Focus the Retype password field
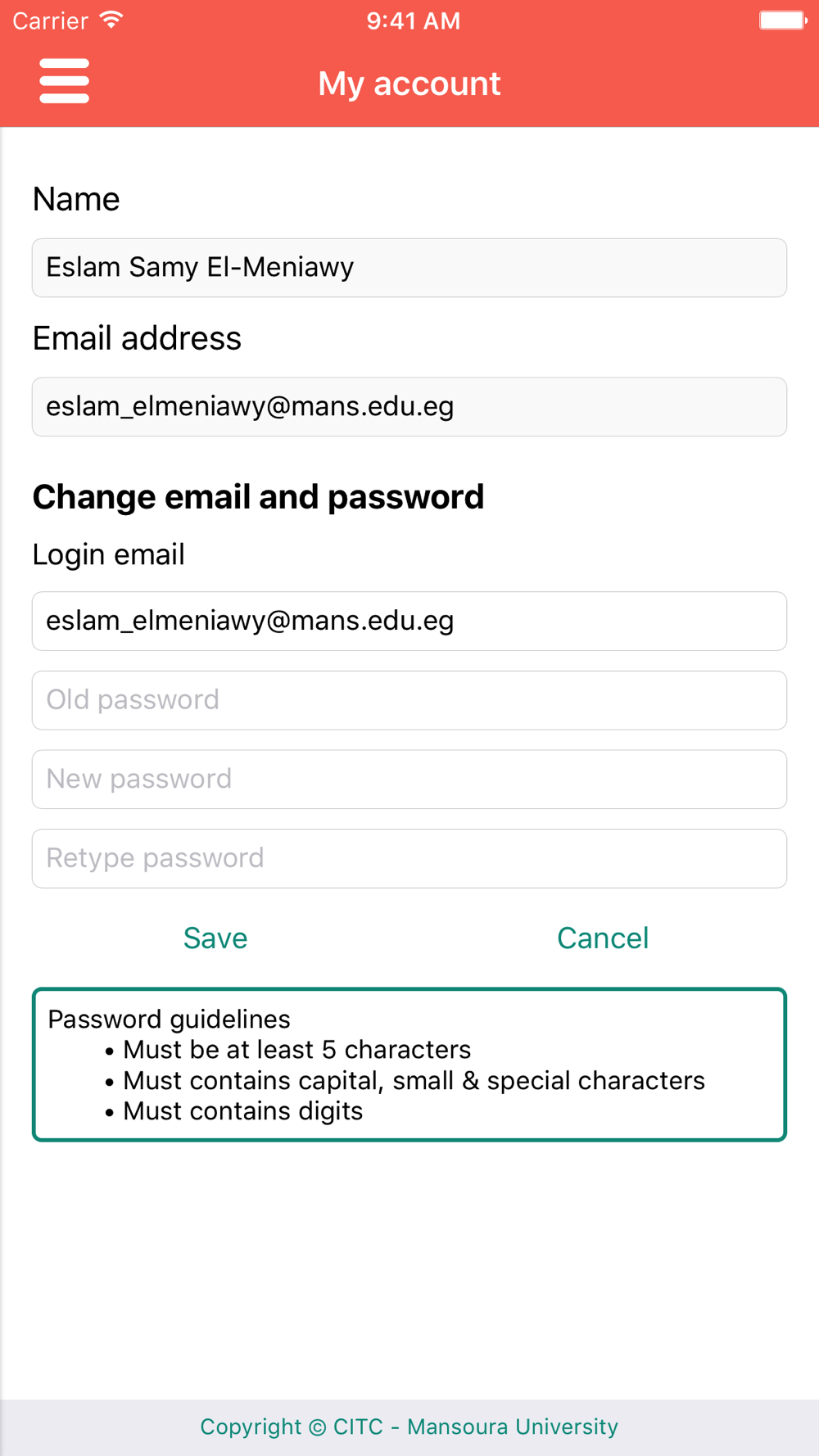819x1456 pixels. tap(409, 858)
